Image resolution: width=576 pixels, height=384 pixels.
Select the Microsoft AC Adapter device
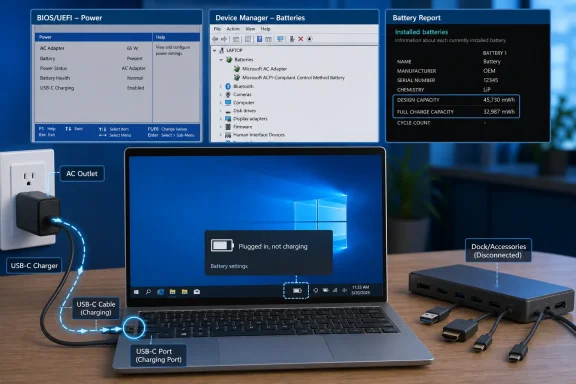tap(264, 69)
